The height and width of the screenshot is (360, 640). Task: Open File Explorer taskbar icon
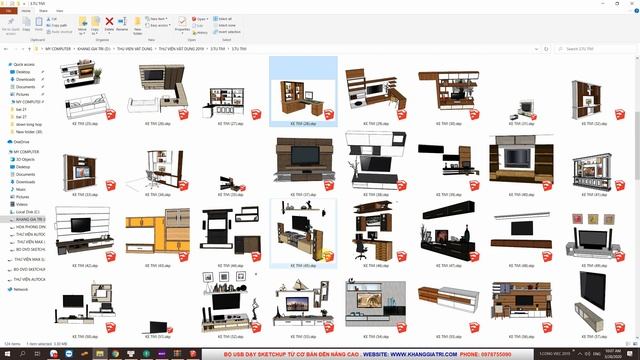100,354
